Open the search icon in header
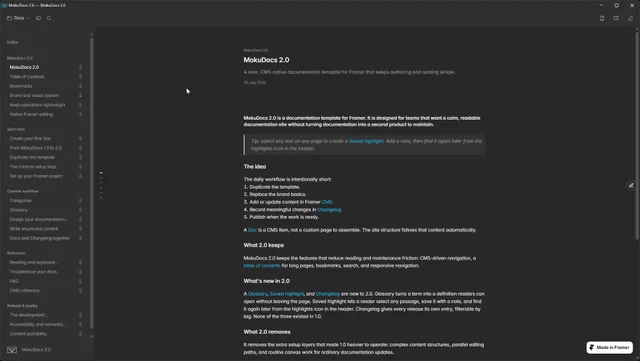The image size is (640, 361). [49, 18]
